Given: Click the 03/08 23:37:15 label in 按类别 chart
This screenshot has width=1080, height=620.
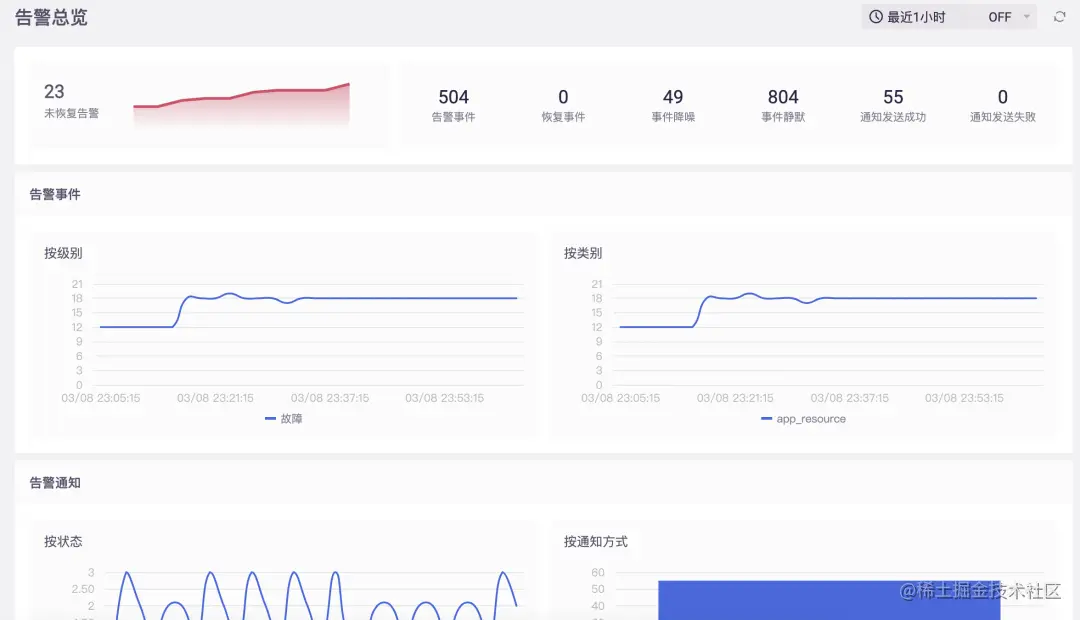Looking at the screenshot, I should point(849,397).
